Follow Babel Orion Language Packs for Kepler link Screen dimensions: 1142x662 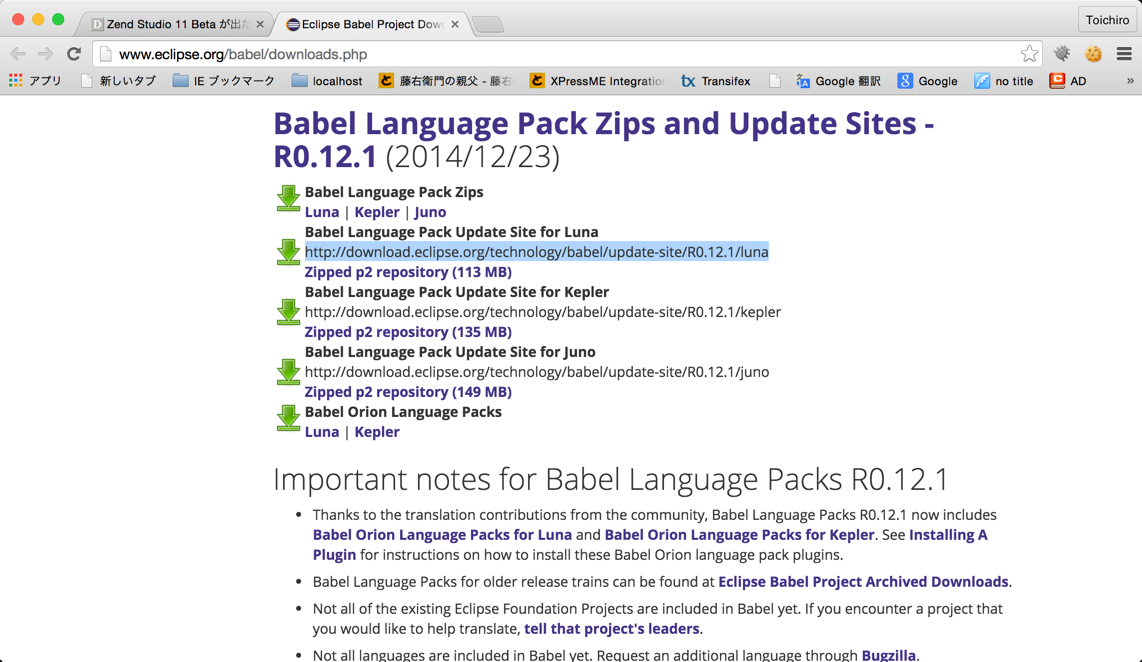point(739,535)
